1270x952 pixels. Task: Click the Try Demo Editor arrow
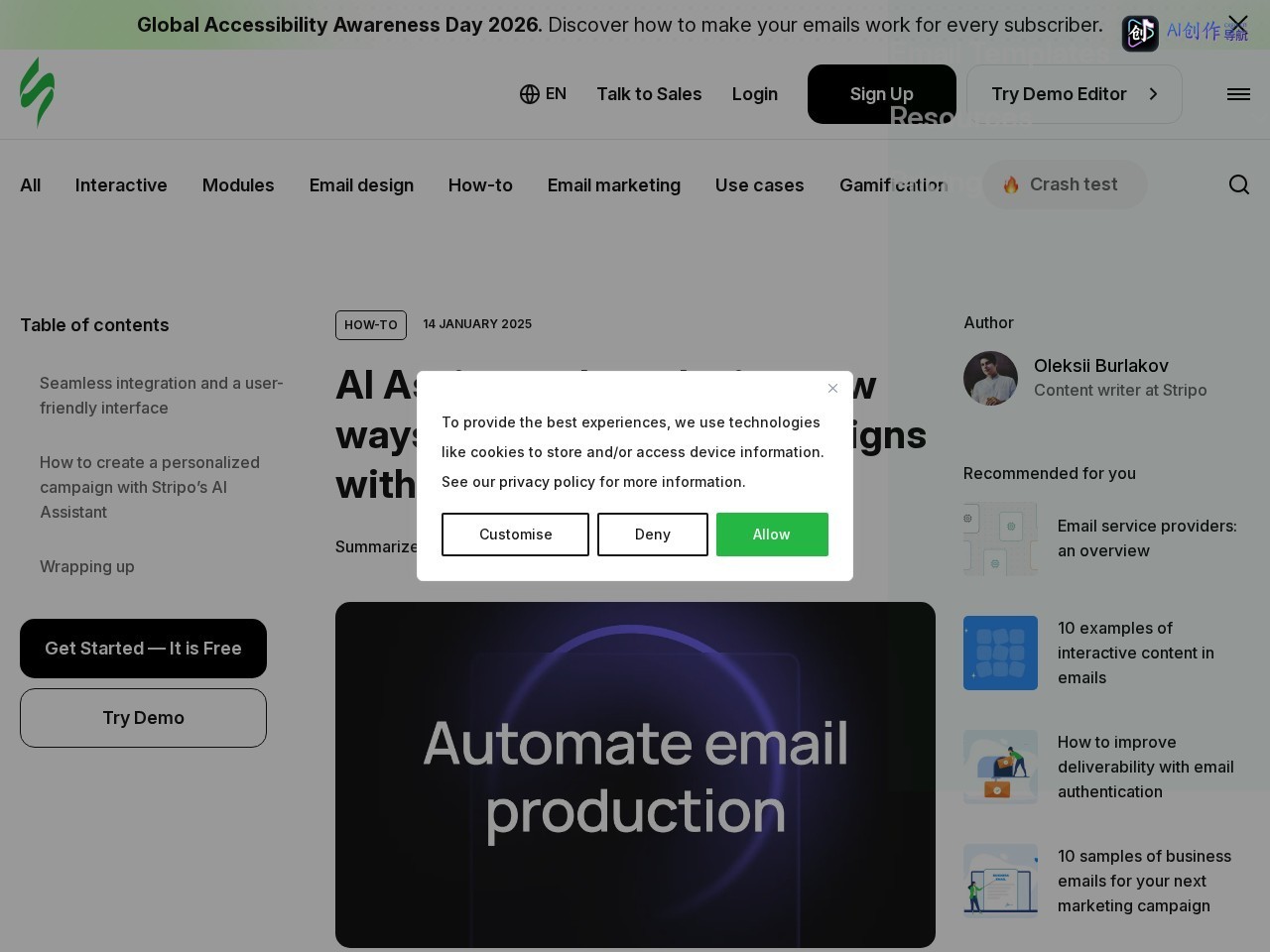(1153, 94)
